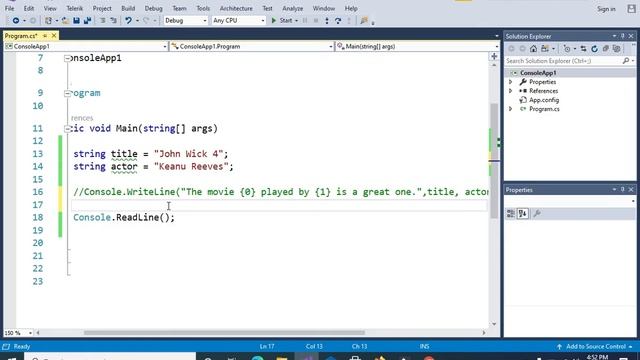640x360 pixels.
Task: Click the Property Pages wrench icon
Action: tap(537, 213)
